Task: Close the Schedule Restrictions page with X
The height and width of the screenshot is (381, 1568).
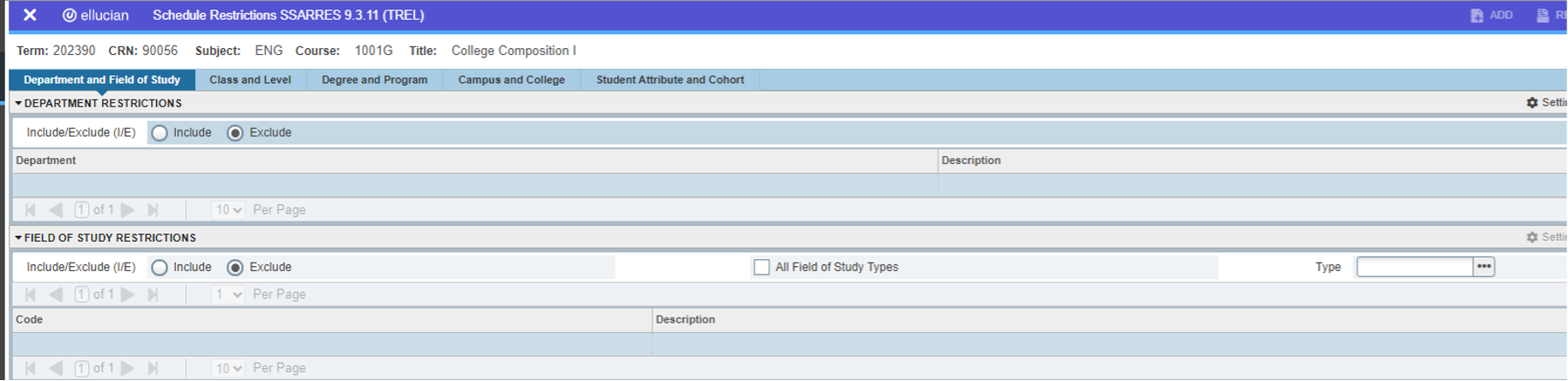Action: pyautogui.click(x=29, y=15)
